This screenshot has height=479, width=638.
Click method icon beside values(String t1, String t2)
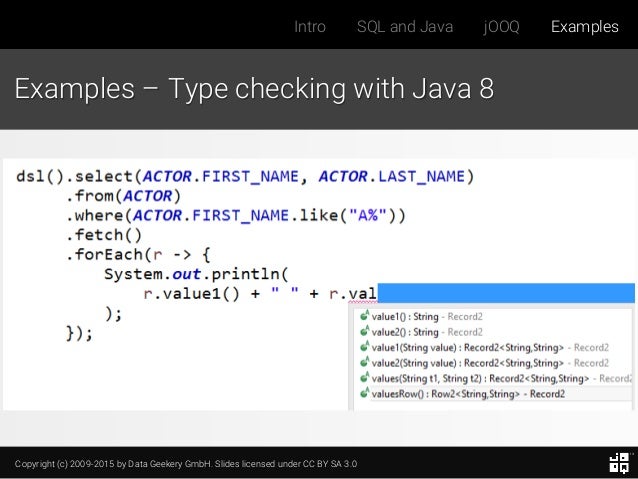pos(365,377)
